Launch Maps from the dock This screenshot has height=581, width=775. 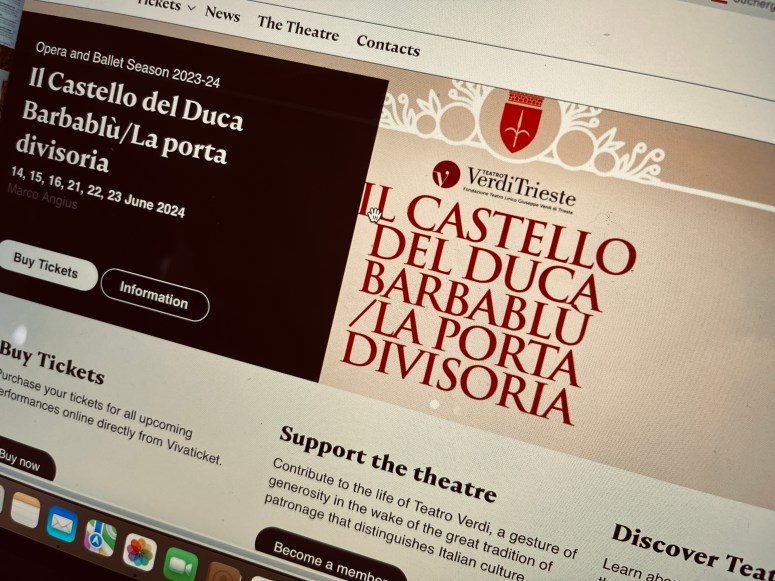(x=100, y=538)
